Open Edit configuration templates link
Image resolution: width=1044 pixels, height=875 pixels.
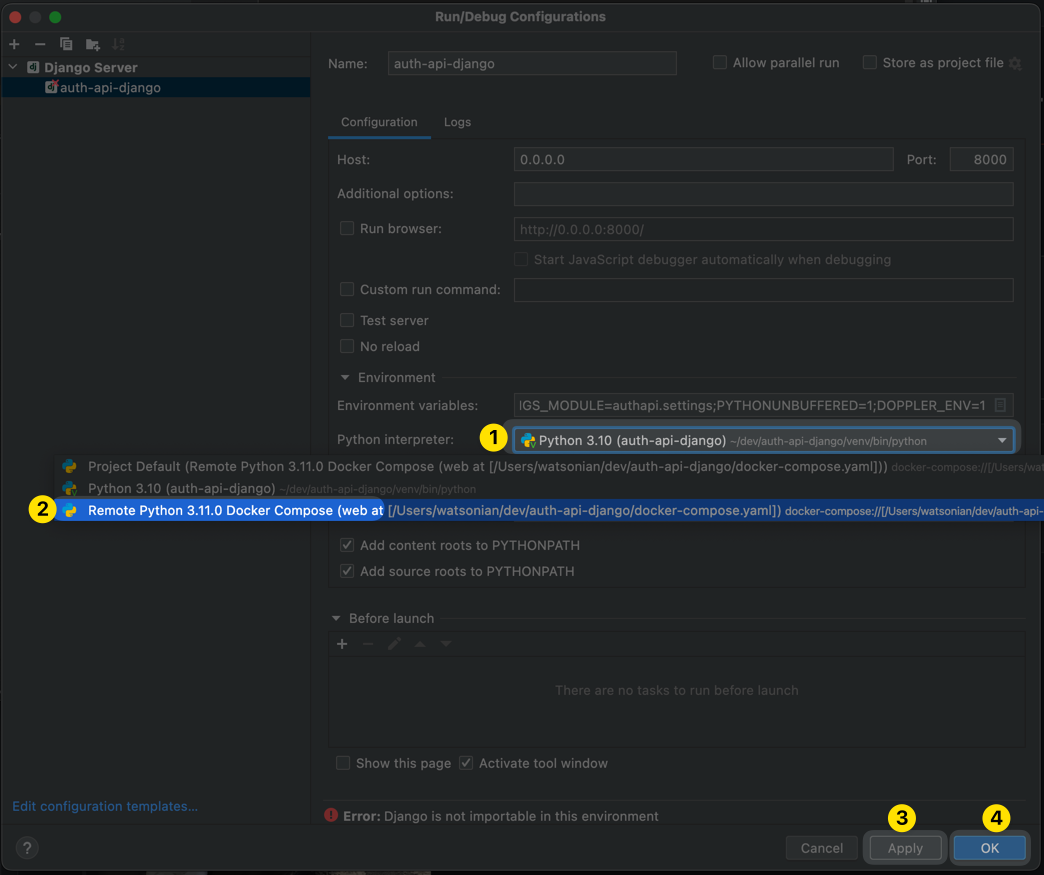point(105,806)
